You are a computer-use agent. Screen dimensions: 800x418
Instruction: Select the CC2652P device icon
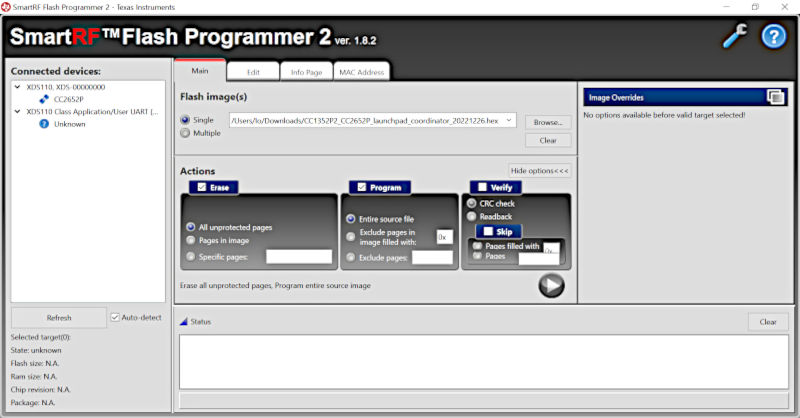pos(44,99)
